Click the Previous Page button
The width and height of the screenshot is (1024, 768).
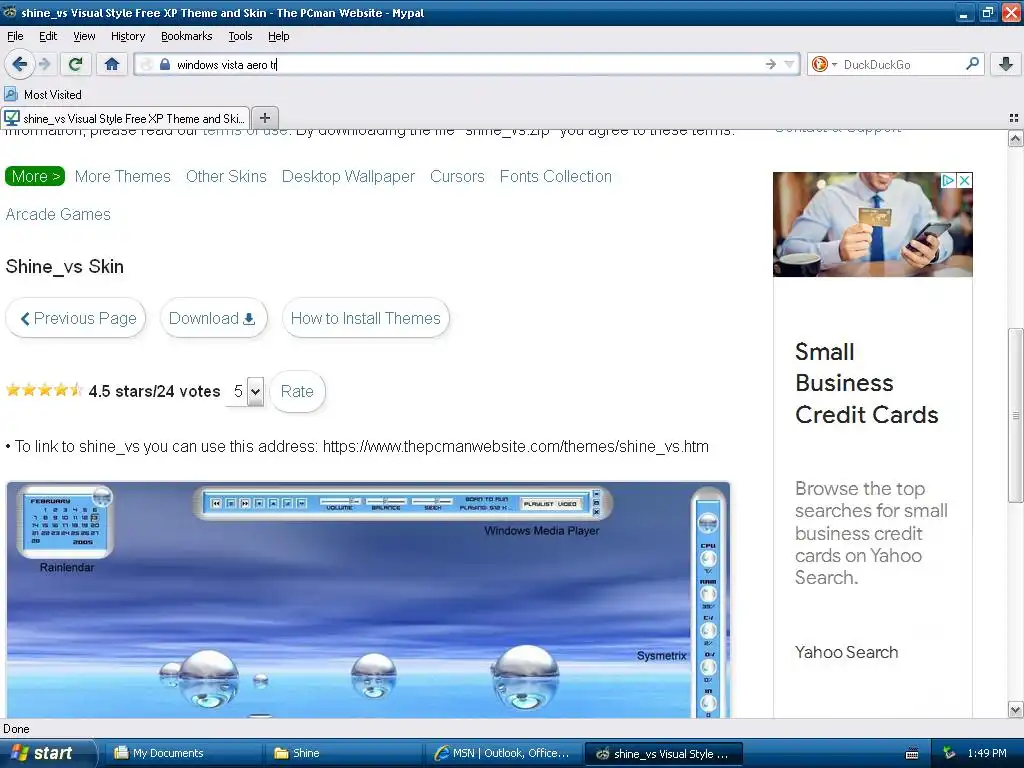tap(76, 318)
